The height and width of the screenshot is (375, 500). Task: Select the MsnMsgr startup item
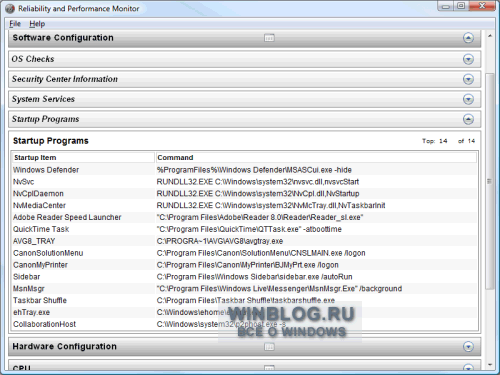(29, 289)
